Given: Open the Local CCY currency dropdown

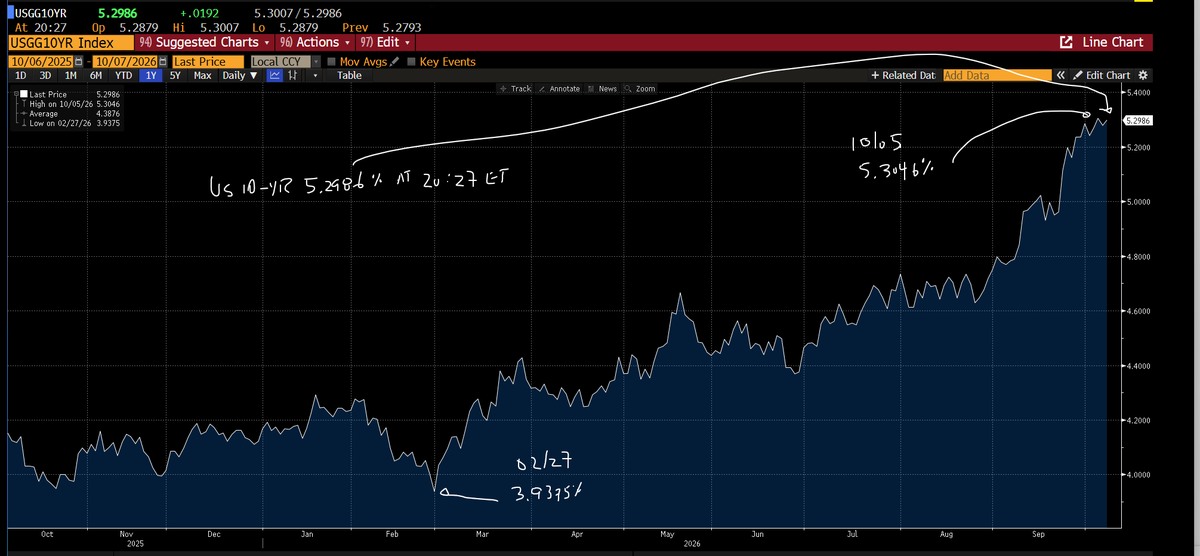Looking at the screenshot, I should click(285, 61).
